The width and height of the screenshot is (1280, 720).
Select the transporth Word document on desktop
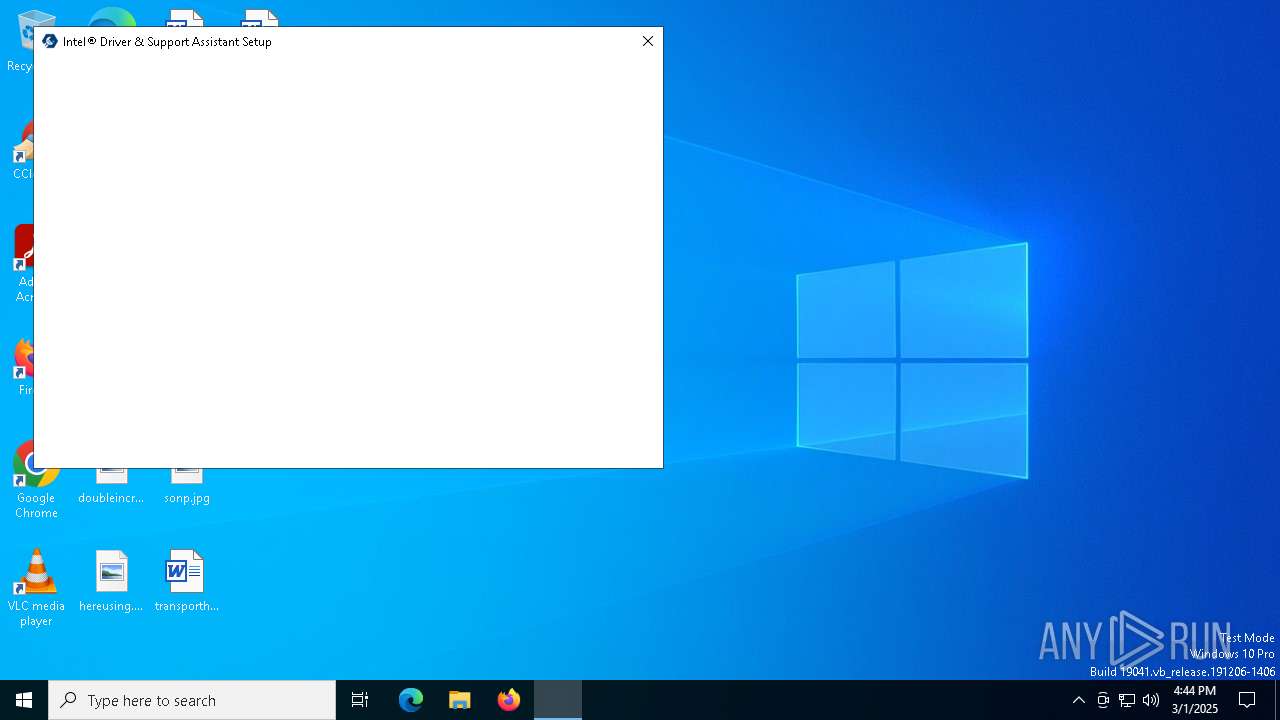pos(186,581)
